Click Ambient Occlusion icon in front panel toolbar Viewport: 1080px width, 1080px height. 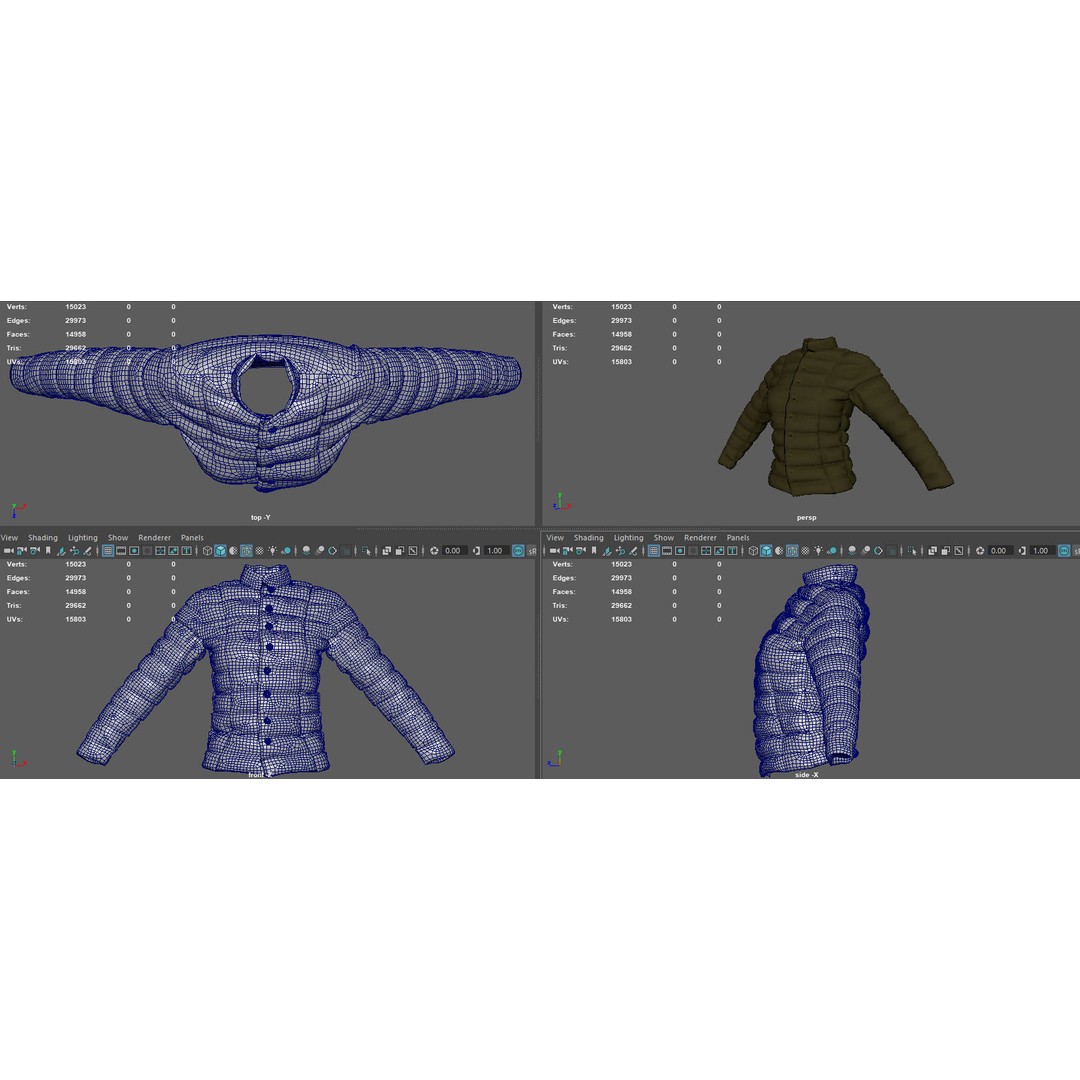(307, 550)
